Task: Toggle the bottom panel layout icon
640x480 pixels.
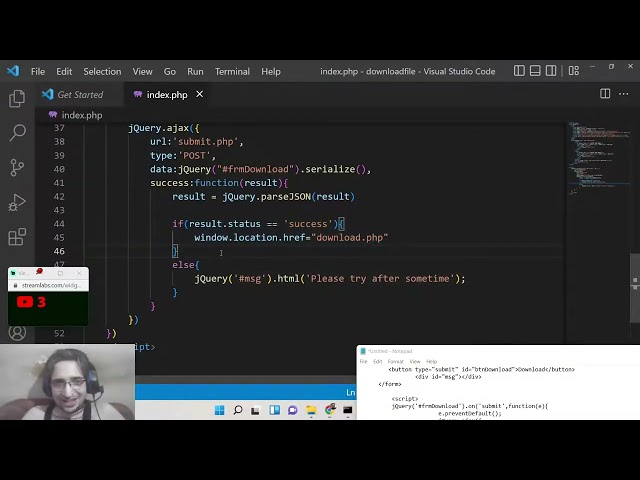Action: pos(535,71)
